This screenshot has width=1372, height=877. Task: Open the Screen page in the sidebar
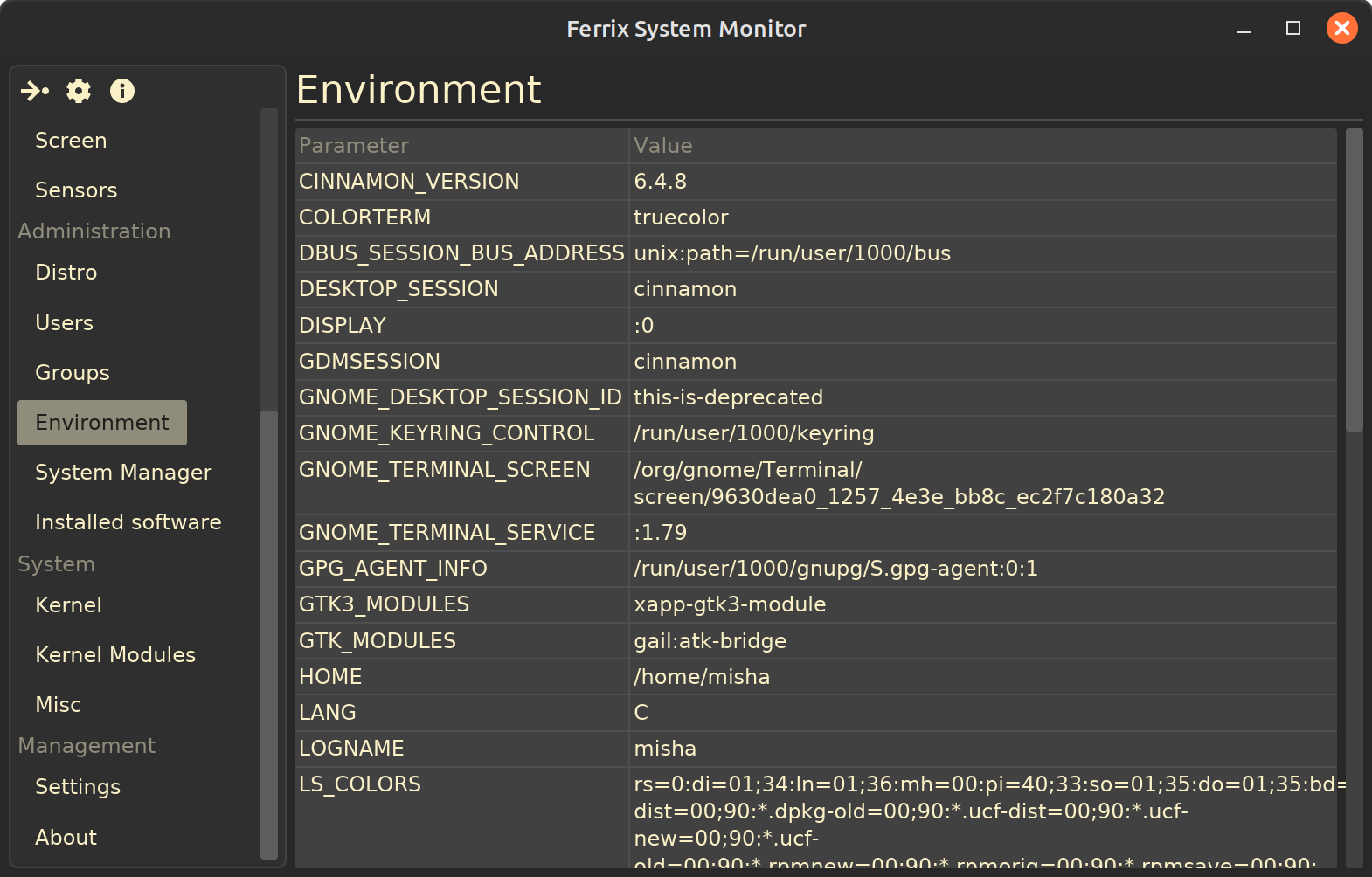71,141
